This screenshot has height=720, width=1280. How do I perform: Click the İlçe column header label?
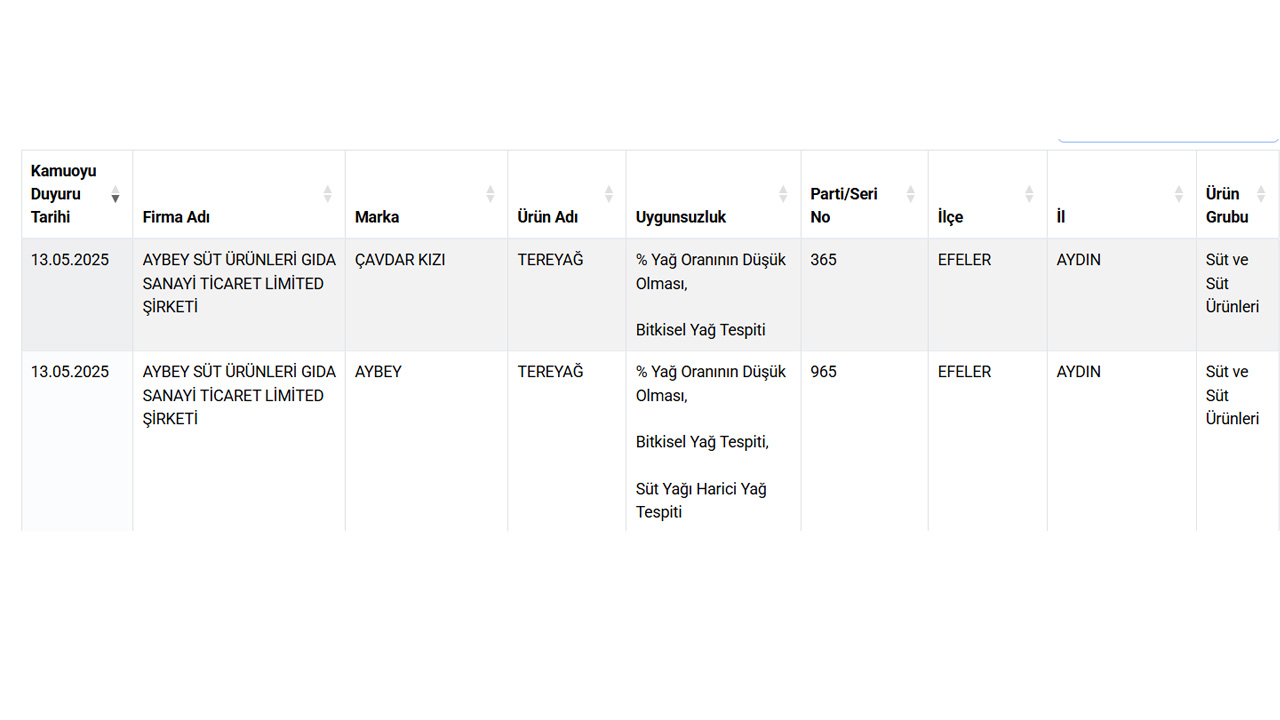click(x=950, y=217)
